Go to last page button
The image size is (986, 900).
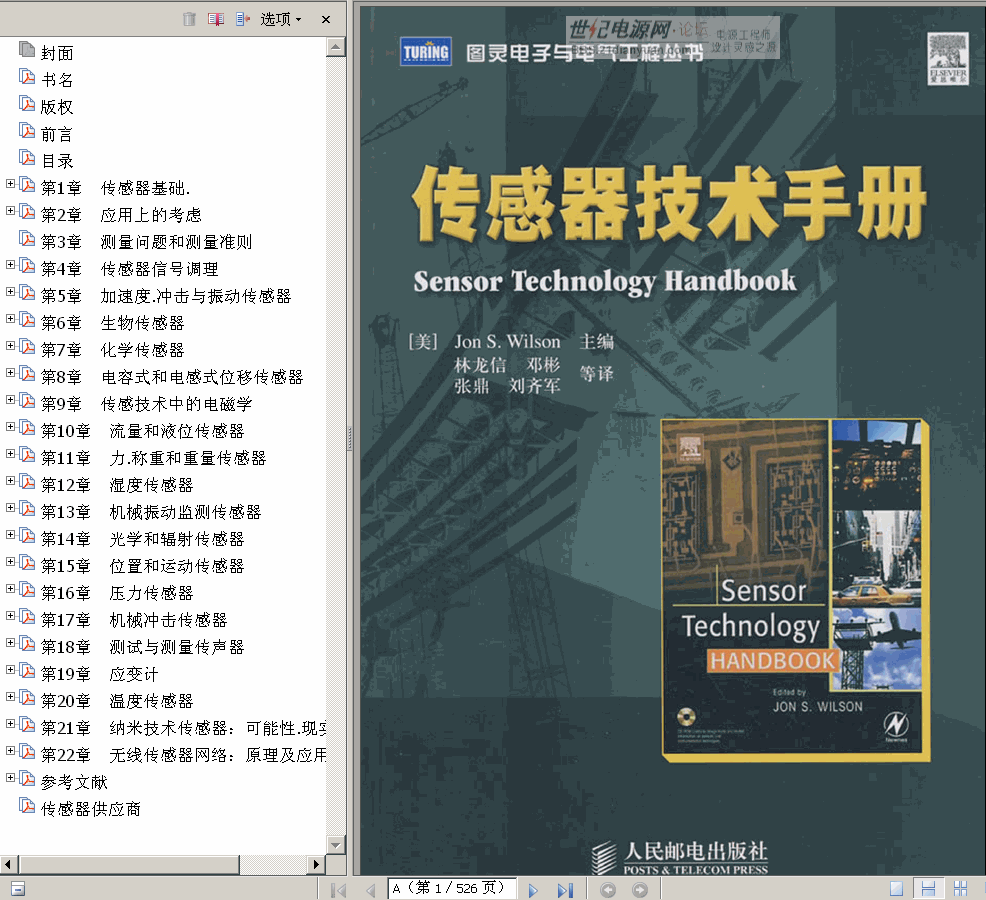(565, 890)
